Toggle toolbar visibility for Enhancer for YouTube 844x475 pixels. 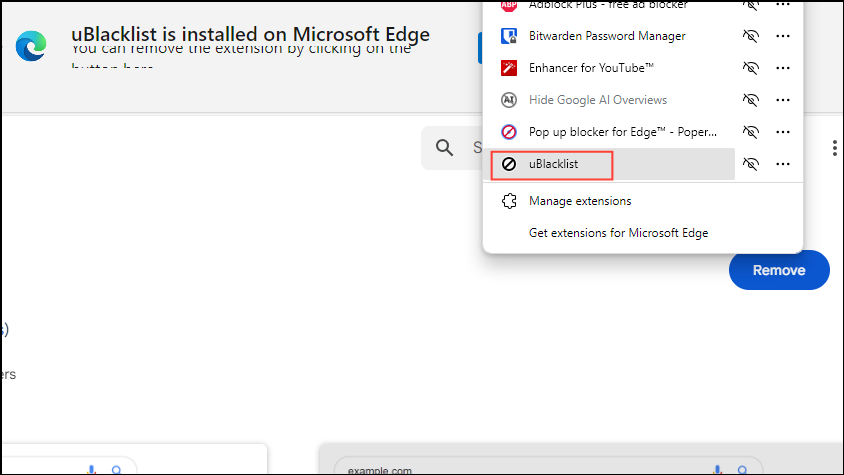(750, 68)
